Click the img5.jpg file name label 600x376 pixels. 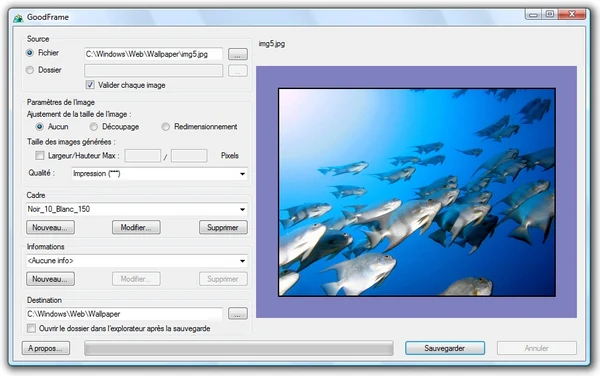coord(272,44)
